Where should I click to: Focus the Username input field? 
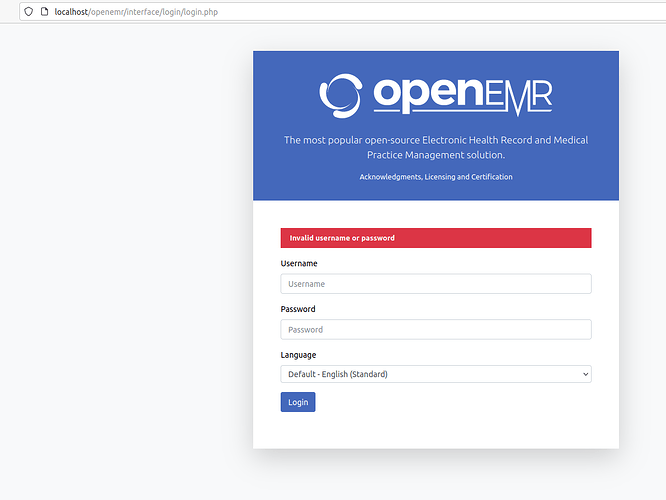(436, 284)
